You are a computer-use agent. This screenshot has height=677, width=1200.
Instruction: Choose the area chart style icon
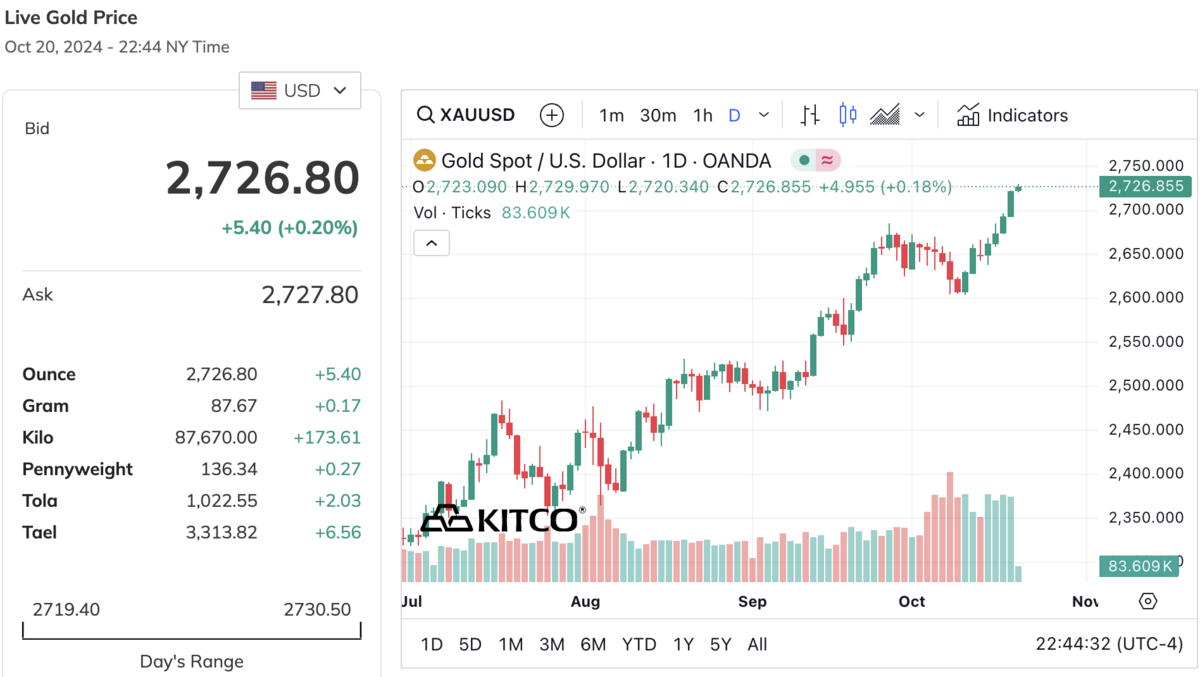click(885, 115)
